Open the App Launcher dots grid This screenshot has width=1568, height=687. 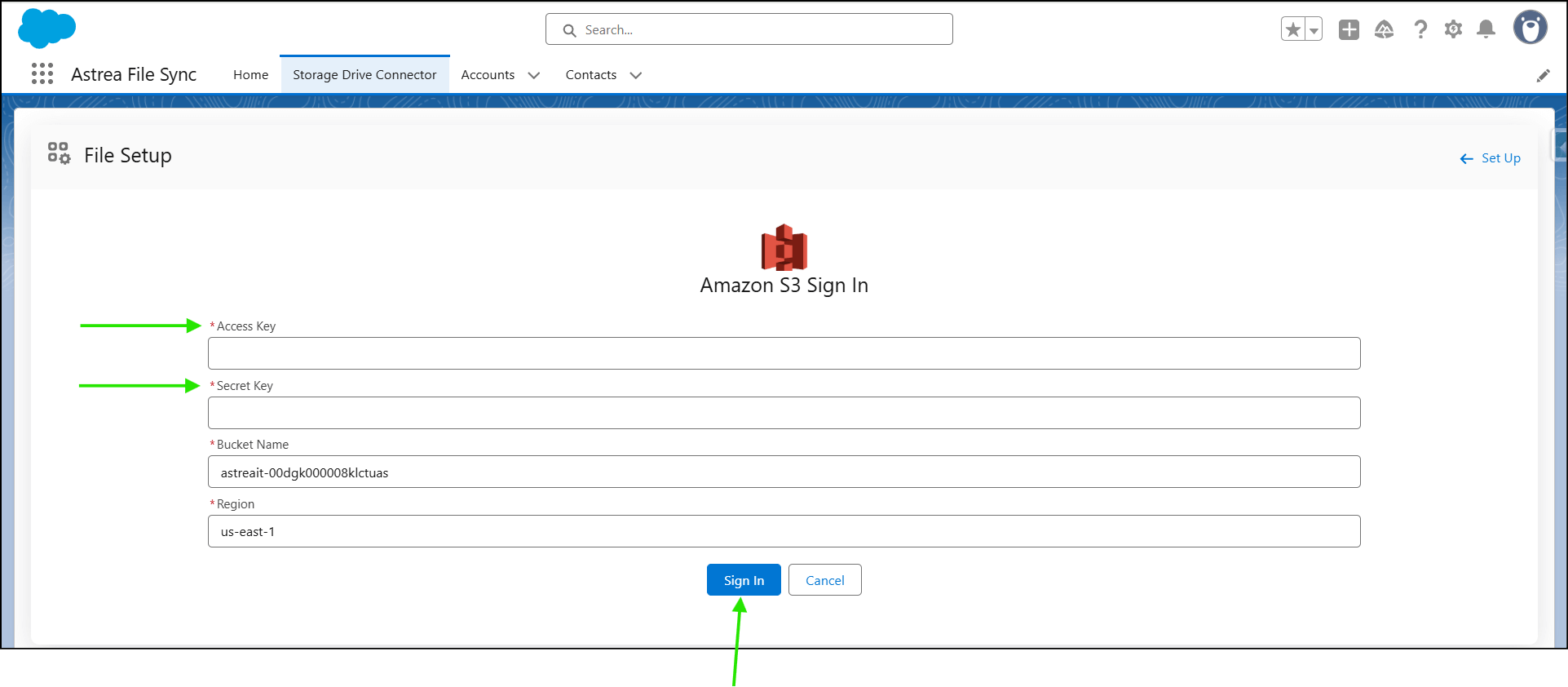pos(42,74)
